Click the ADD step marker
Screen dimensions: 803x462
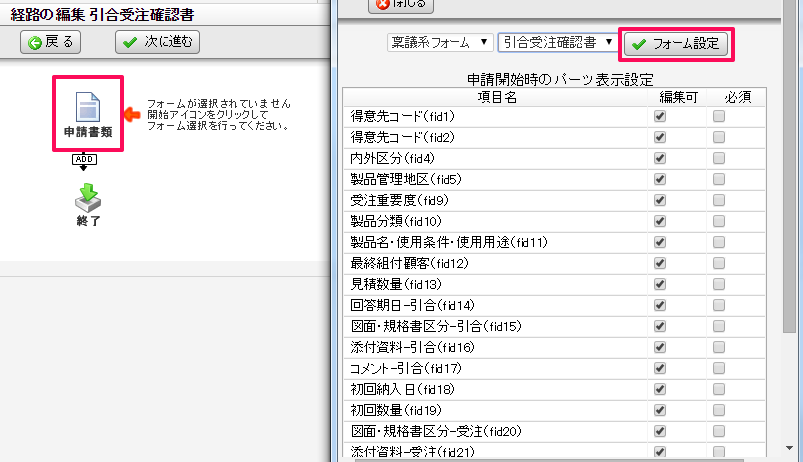click(84, 160)
